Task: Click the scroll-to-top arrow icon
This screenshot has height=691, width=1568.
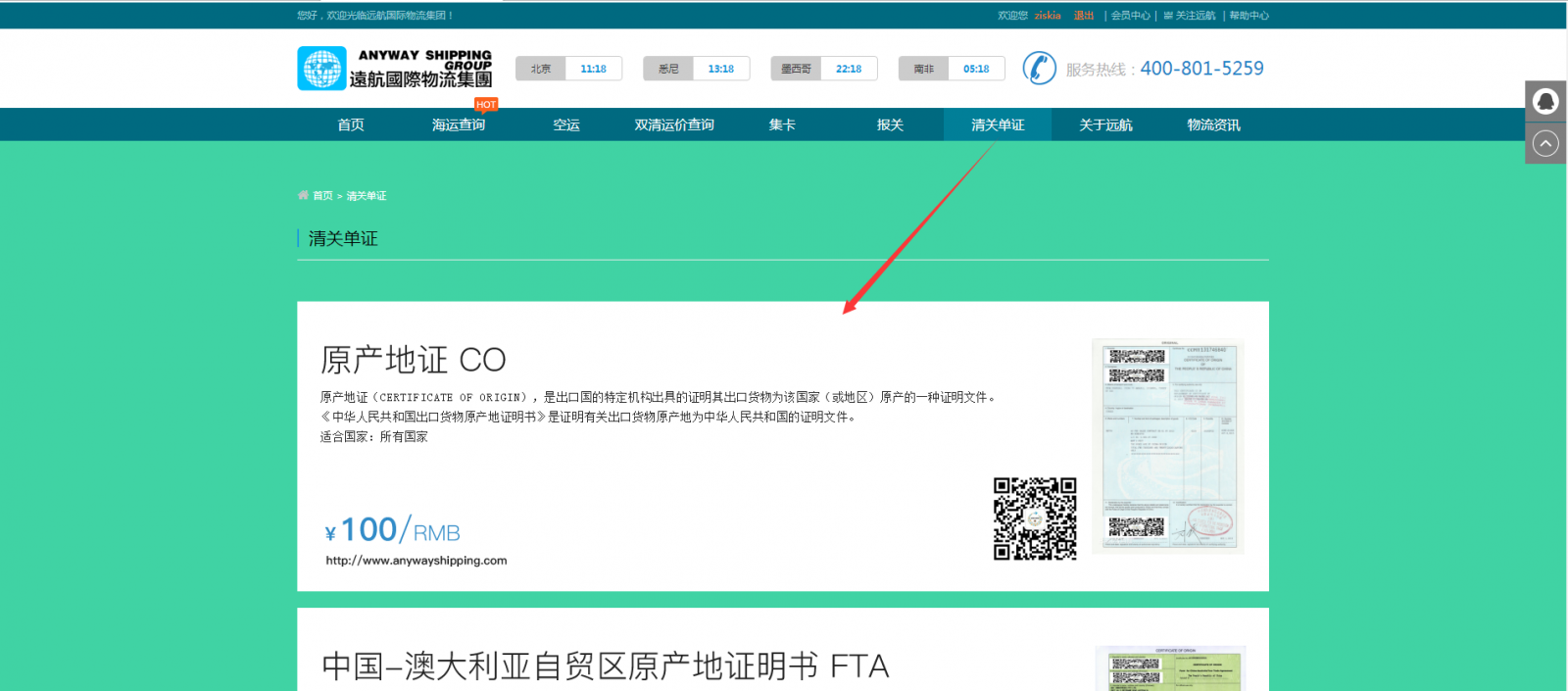Action: click(1545, 144)
